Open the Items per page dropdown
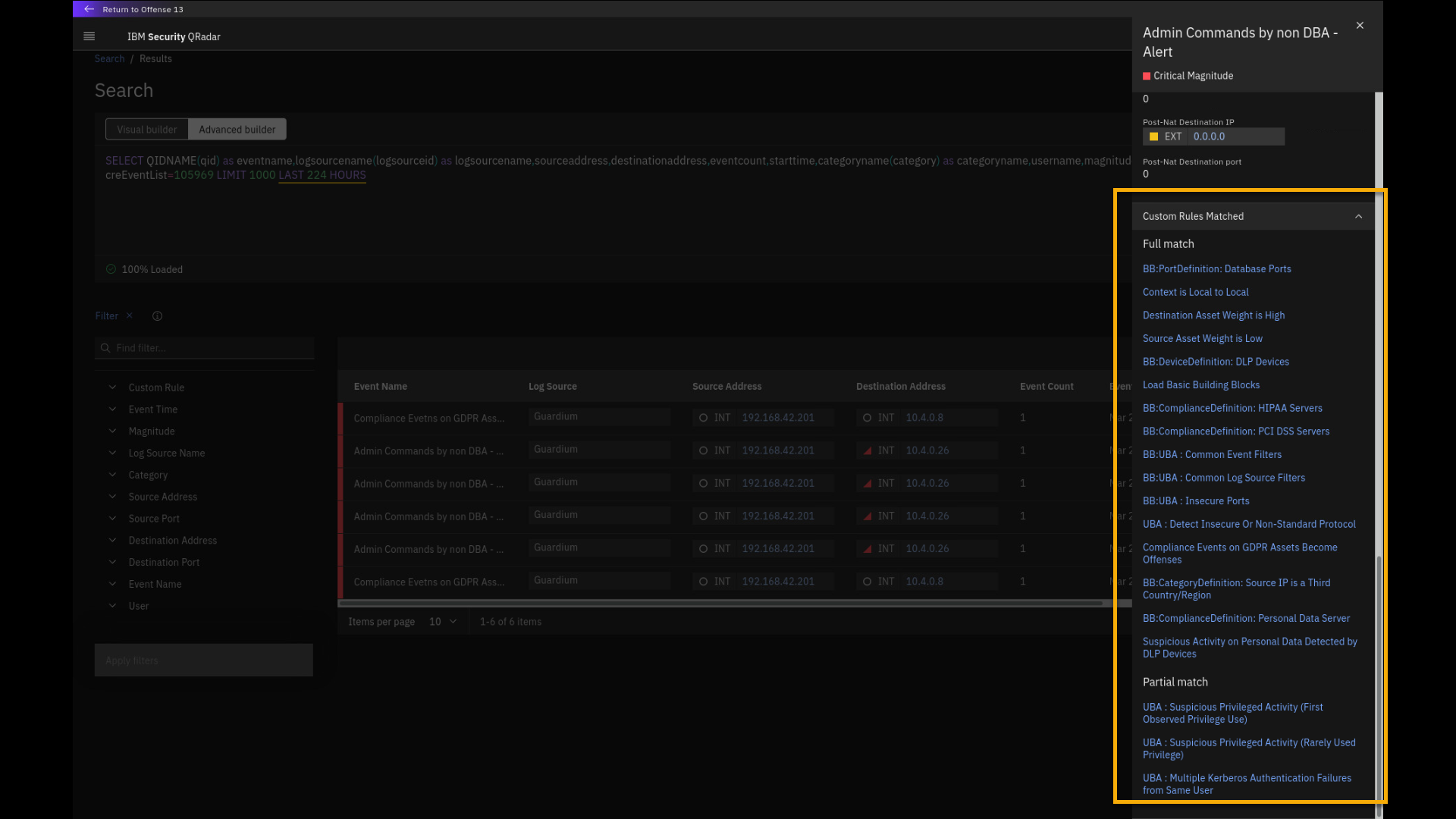 (443, 622)
